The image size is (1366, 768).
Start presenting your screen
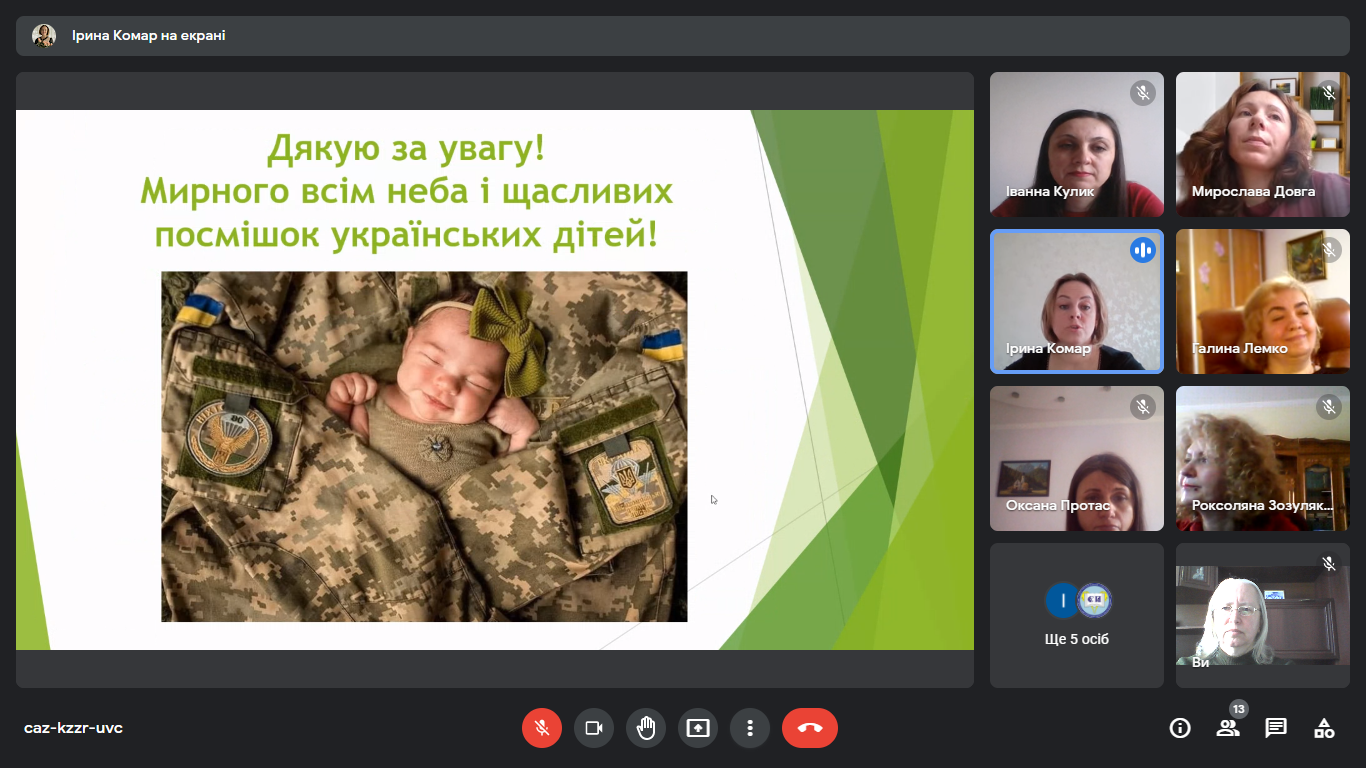698,728
